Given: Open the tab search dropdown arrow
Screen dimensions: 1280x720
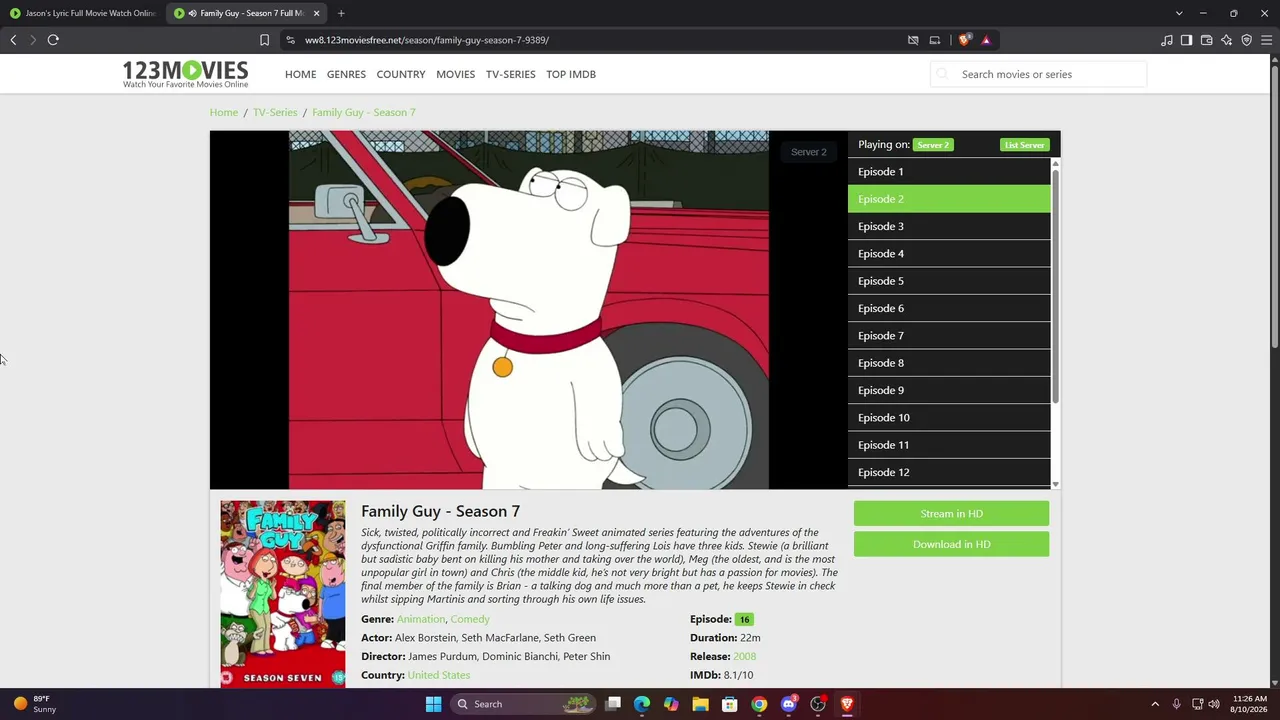Looking at the screenshot, I should click(1179, 13).
